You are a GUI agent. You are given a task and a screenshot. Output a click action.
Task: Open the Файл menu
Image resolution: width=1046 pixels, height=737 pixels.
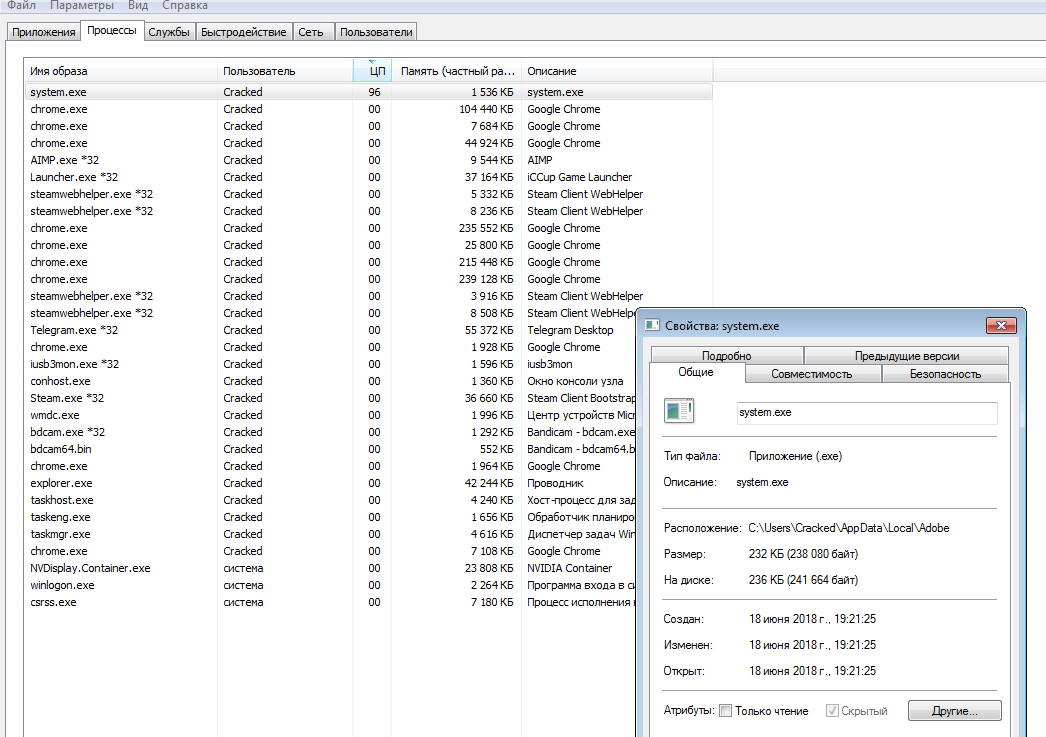[21, 6]
